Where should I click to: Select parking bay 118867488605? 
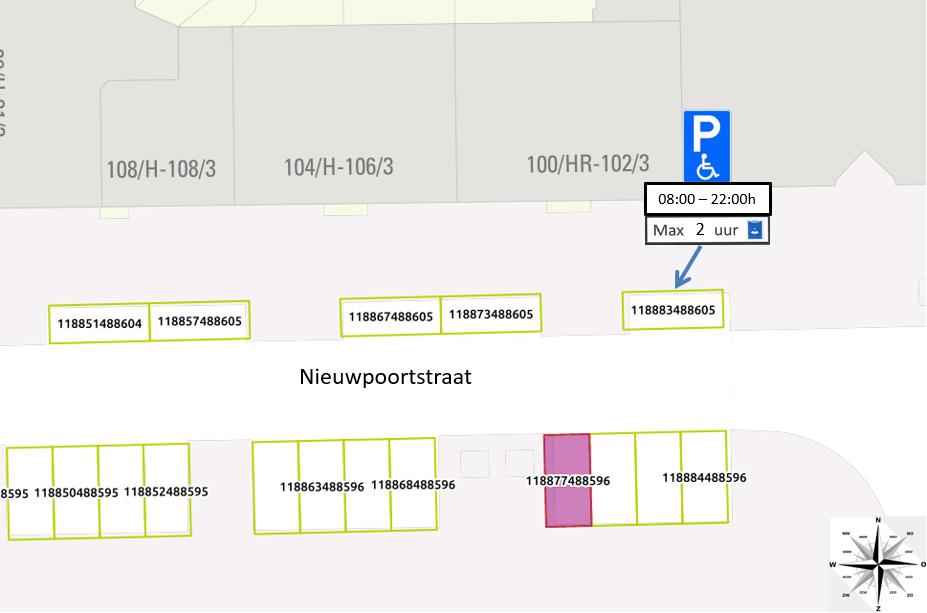[390, 316]
